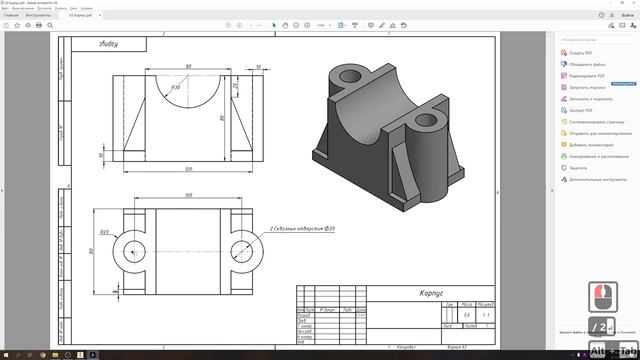
Task: Send file by email envelope icon
Action: pyautogui.click(x=622, y=25)
